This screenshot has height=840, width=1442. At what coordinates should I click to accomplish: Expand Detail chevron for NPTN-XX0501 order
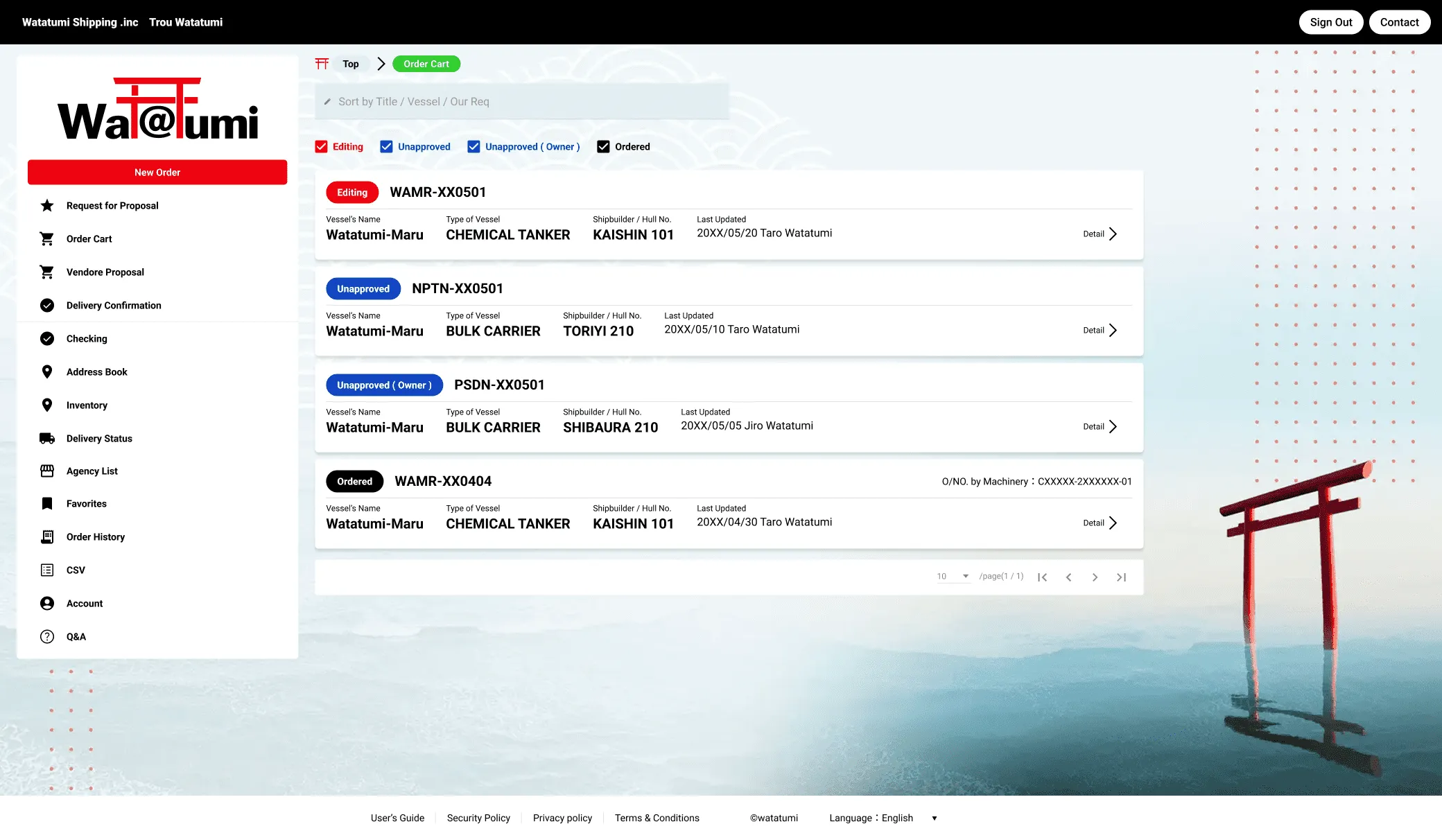coord(1112,331)
